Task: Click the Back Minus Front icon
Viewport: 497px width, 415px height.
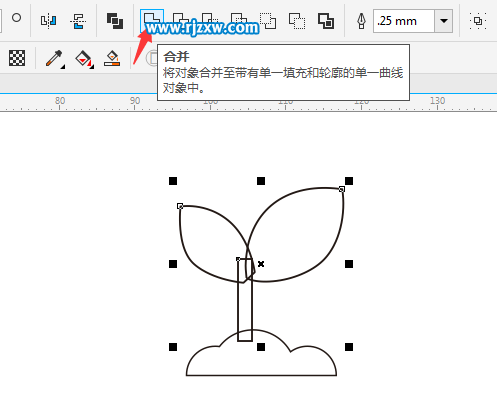Action: pyautogui.click(x=297, y=21)
